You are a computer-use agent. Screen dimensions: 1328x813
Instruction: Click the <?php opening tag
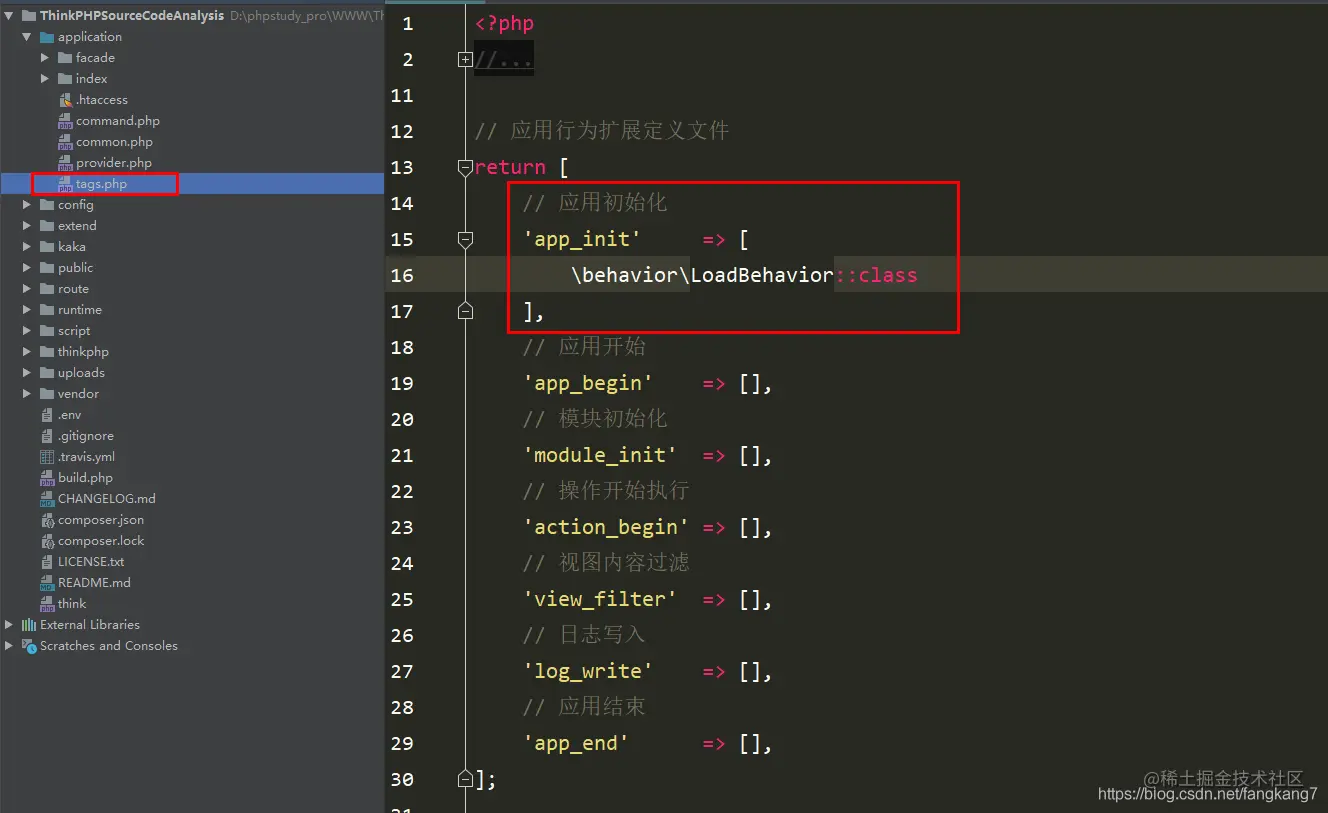click(x=504, y=24)
